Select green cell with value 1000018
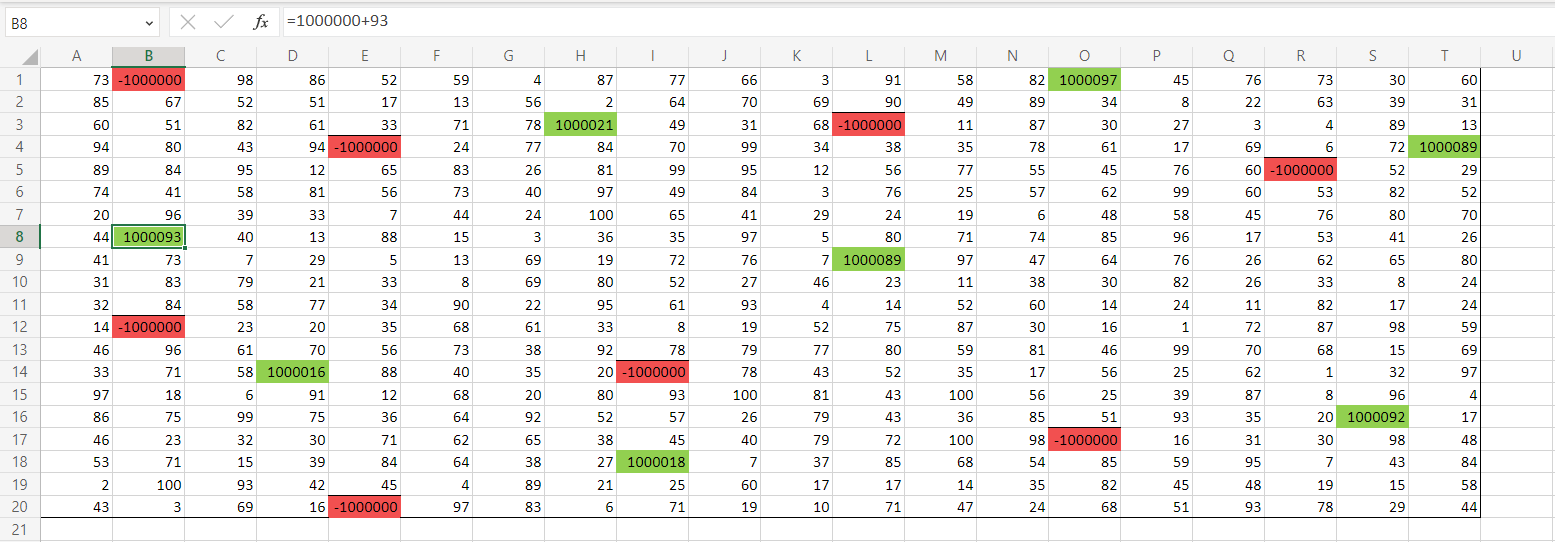The height and width of the screenshot is (542, 1555). pyautogui.click(x=652, y=462)
